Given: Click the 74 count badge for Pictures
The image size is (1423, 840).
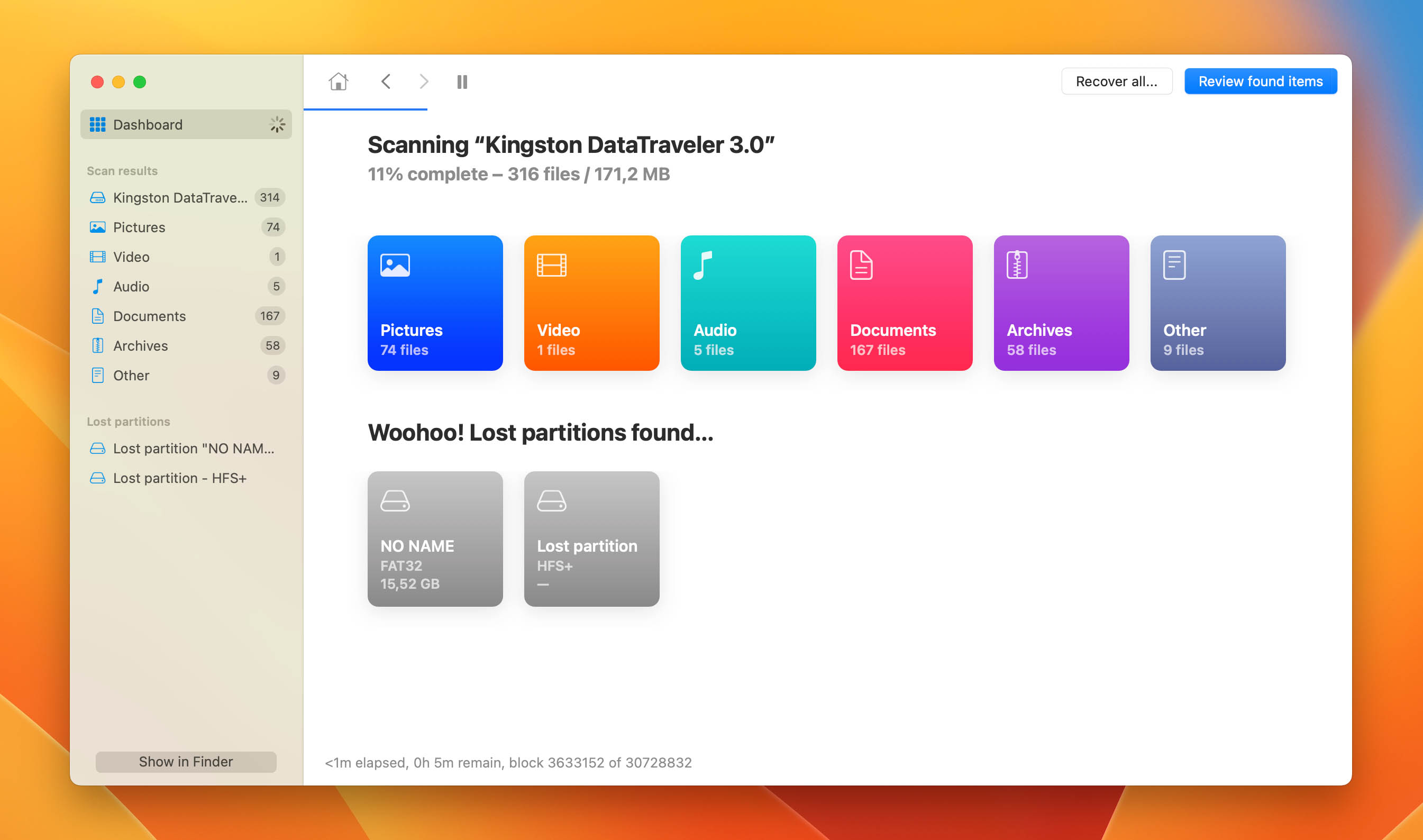Looking at the screenshot, I should click(x=273, y=227).
